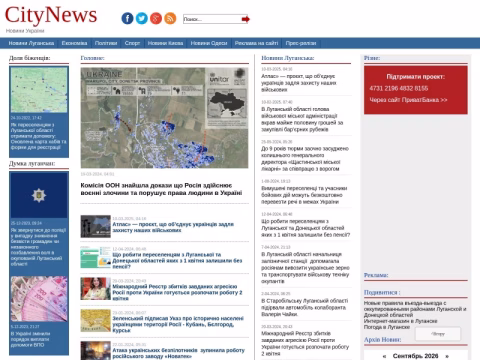This screenshot has width=480, height=360.
Task: Open fire thumbnail for безпілотників article
Action: click(95, 351)
